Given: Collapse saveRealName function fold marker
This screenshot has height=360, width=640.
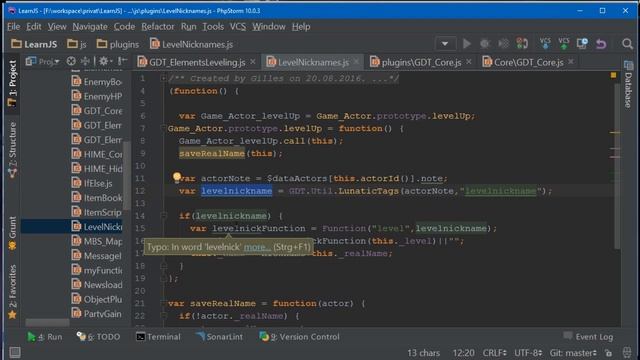Looking at the screenshot, I should click(164, 303).
